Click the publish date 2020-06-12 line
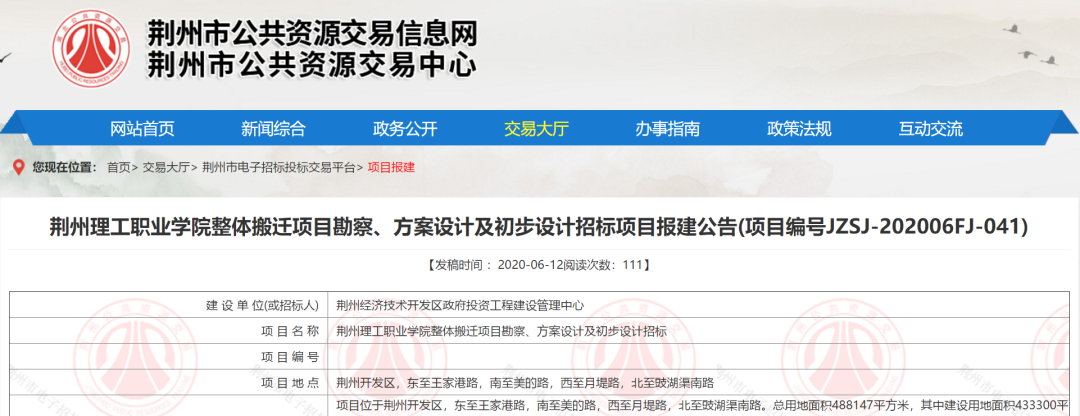This screenshot has height=416, width=1080. tap(539, 265)
